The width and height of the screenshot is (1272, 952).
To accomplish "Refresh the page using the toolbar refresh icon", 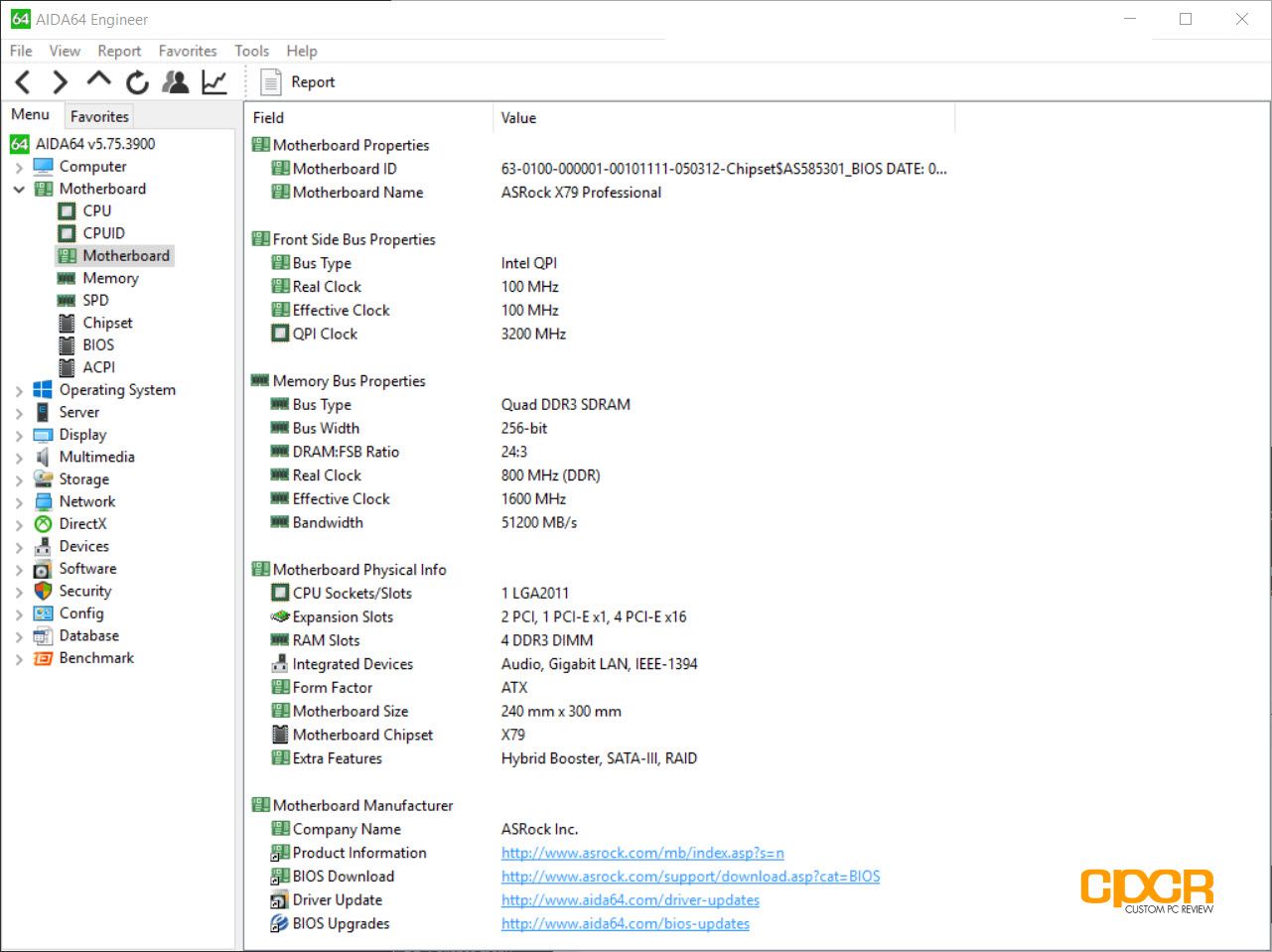I will coord(137,82).
